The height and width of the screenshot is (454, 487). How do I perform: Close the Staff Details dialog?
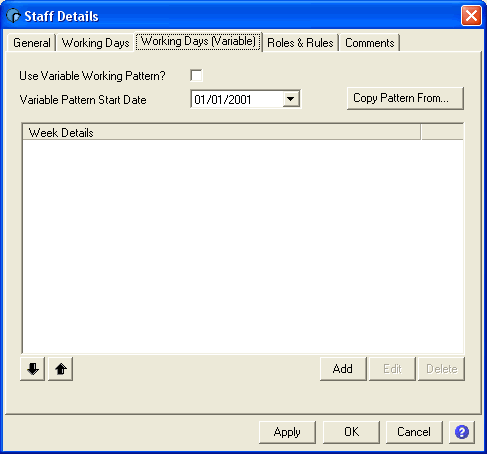pos(471,15)
